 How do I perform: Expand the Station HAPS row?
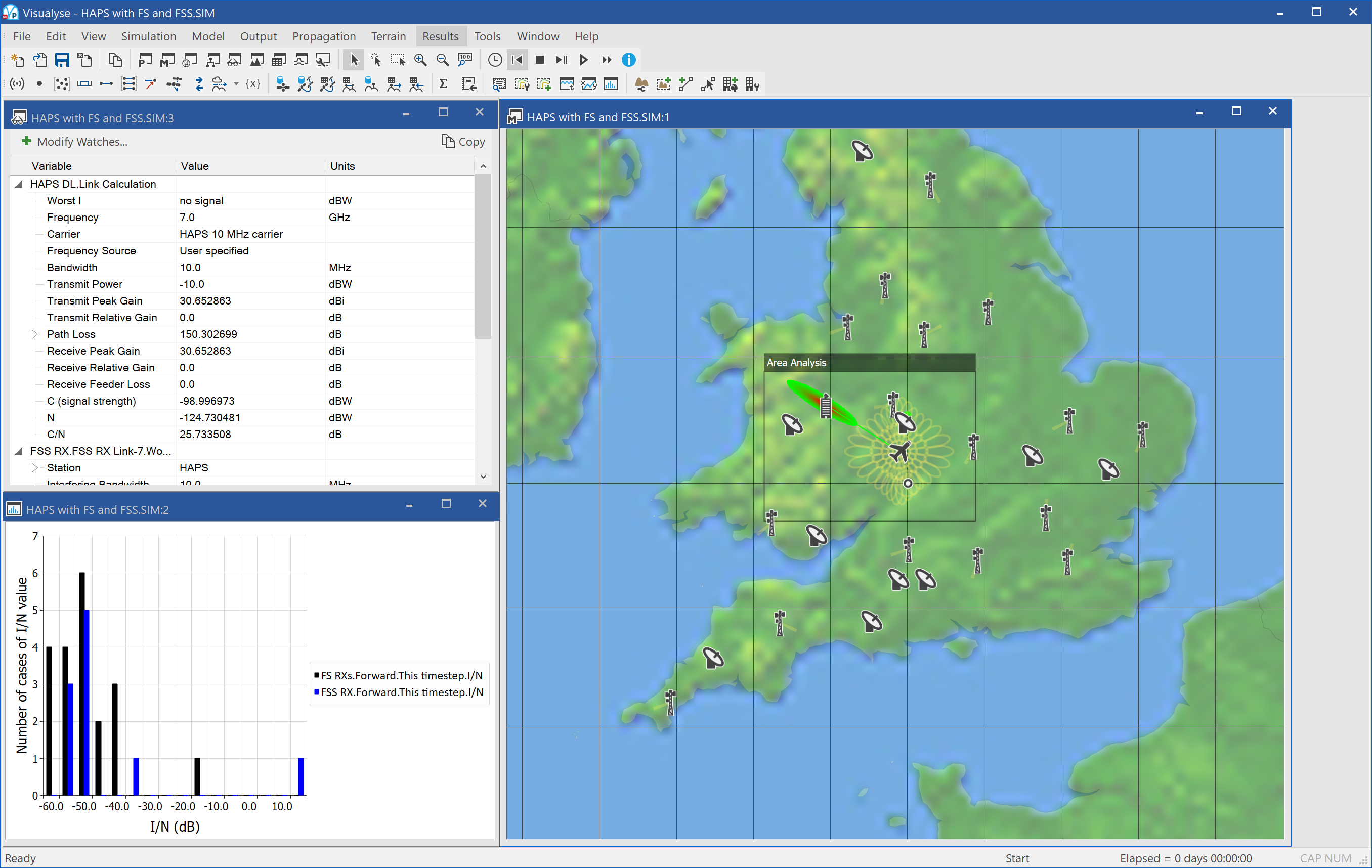35,467
